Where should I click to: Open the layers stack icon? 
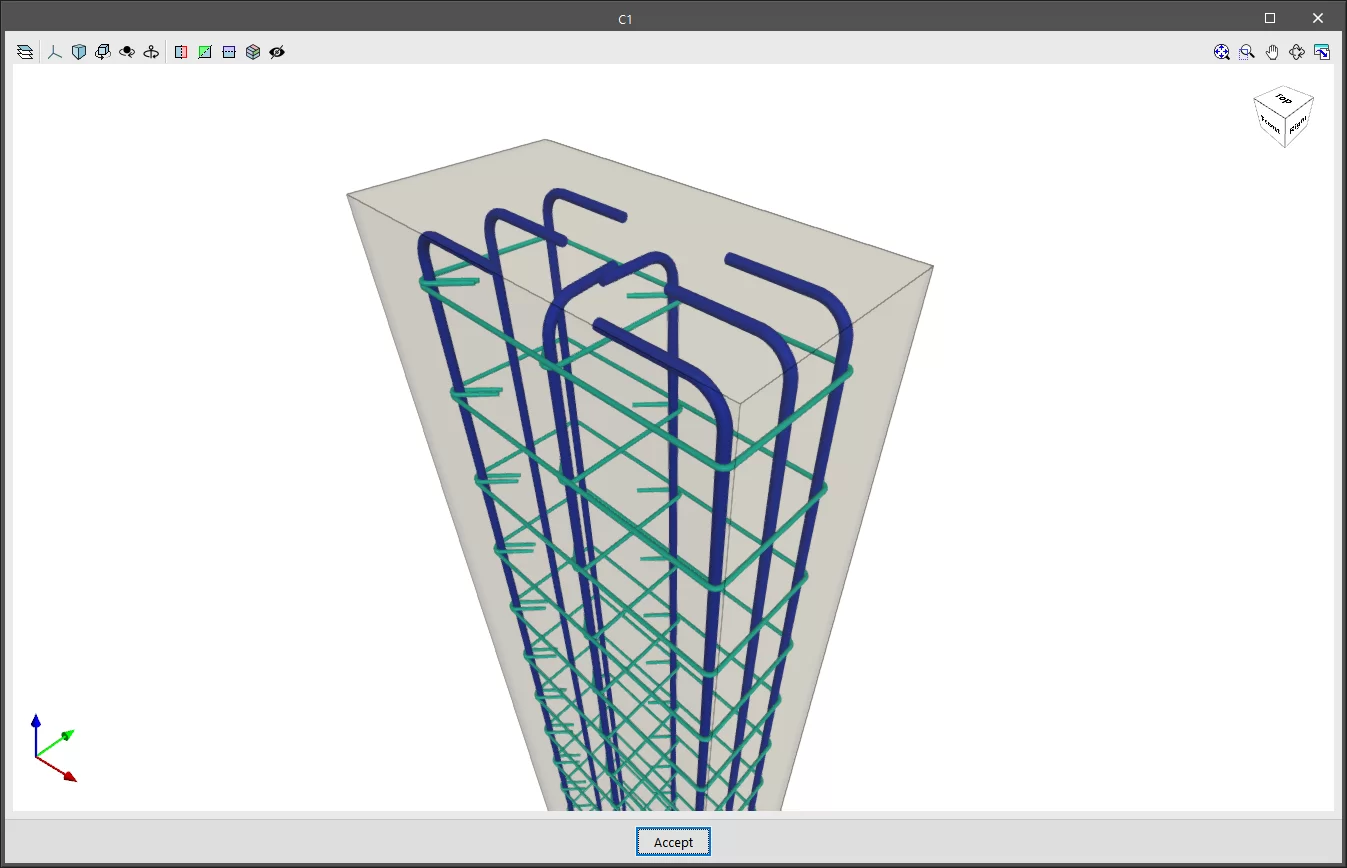point(25,52)
